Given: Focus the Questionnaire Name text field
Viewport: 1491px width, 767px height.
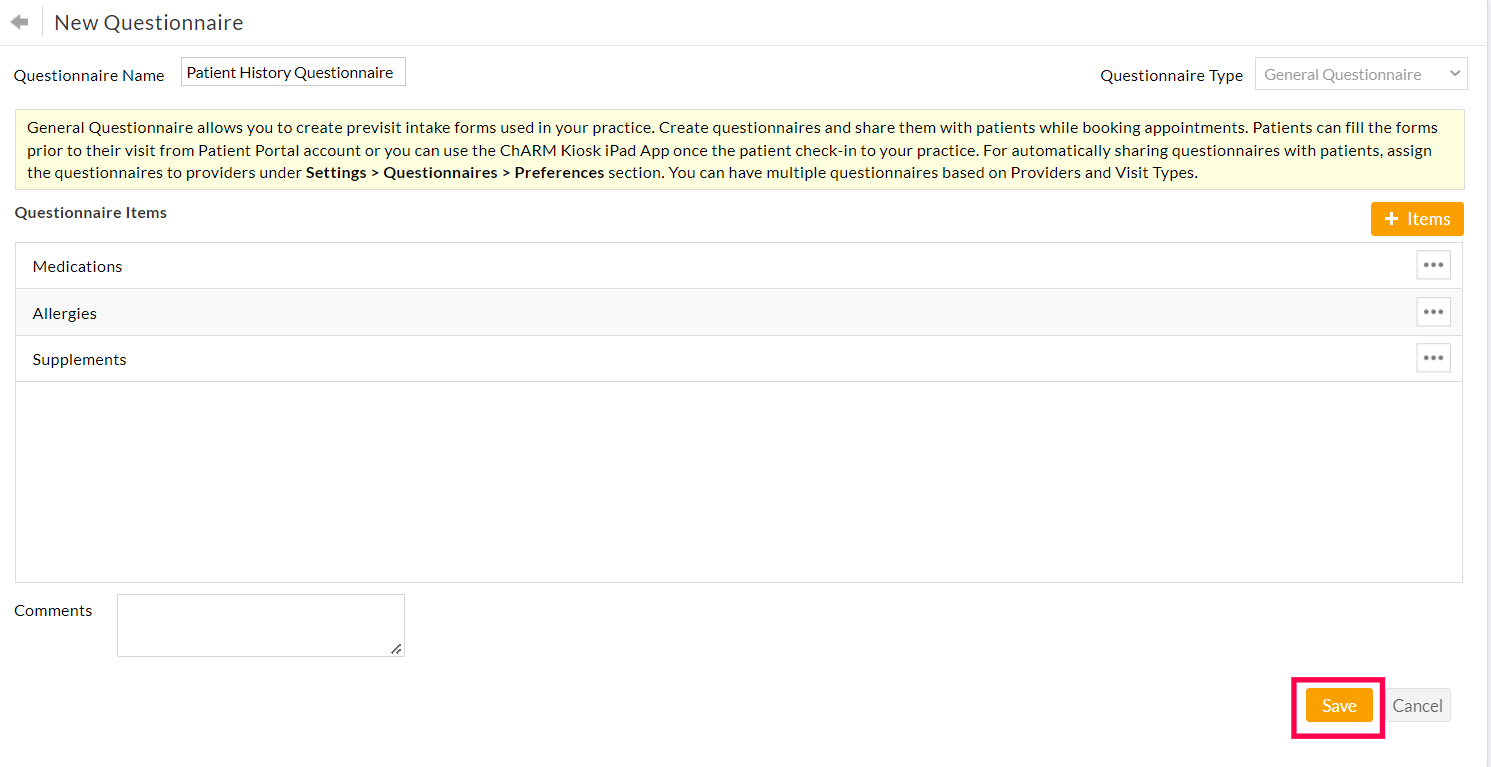Looking at the screenshot, I should pyautogui.click(x=293, y=72).
